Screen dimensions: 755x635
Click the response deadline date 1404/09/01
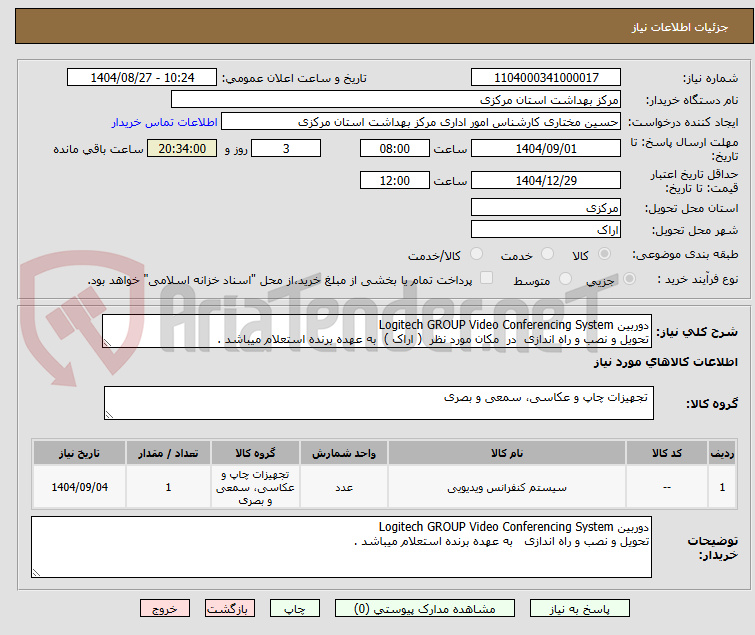point(546,148)
